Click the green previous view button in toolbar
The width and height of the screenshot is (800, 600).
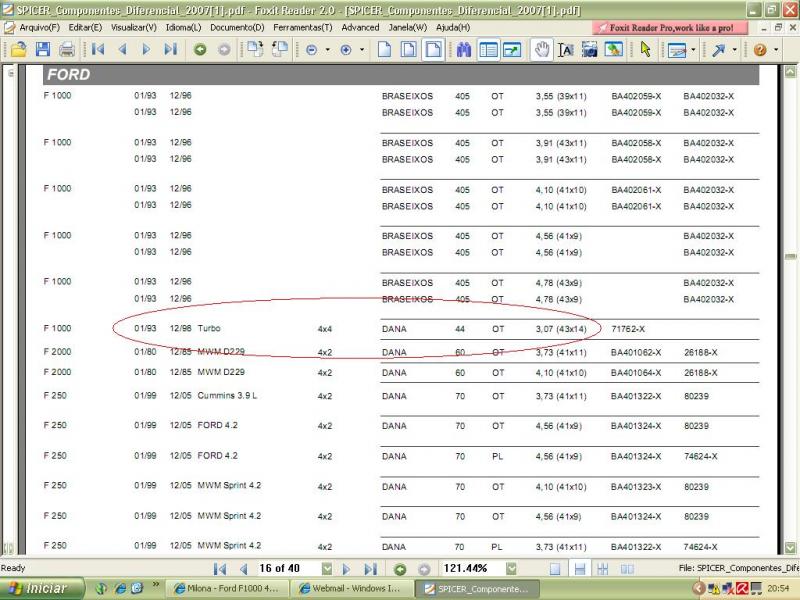(x=200, y=49)
